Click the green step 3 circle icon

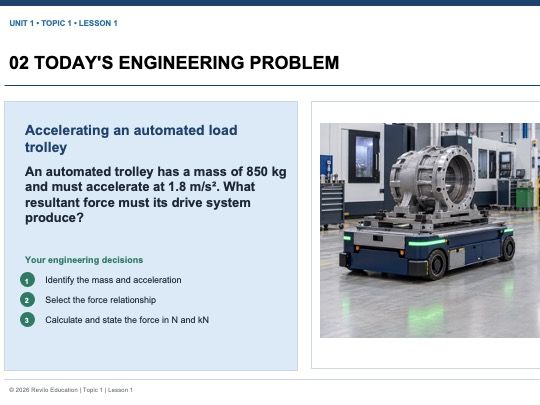[x=27, y=320]
